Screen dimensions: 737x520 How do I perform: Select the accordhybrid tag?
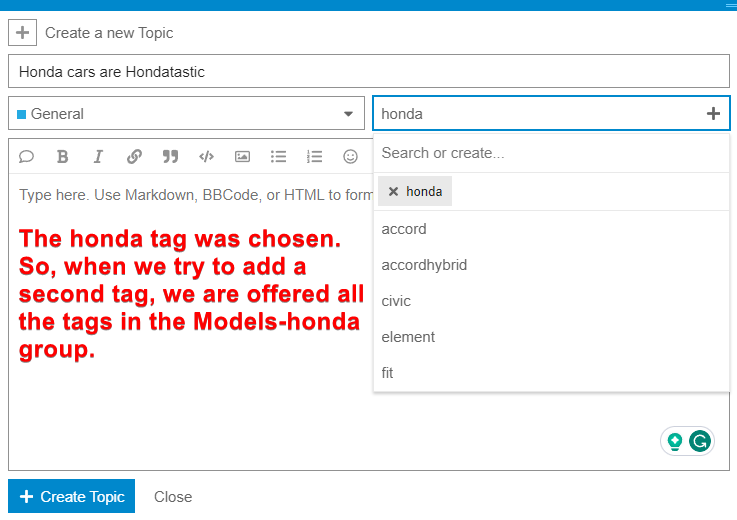coord(551,265)
